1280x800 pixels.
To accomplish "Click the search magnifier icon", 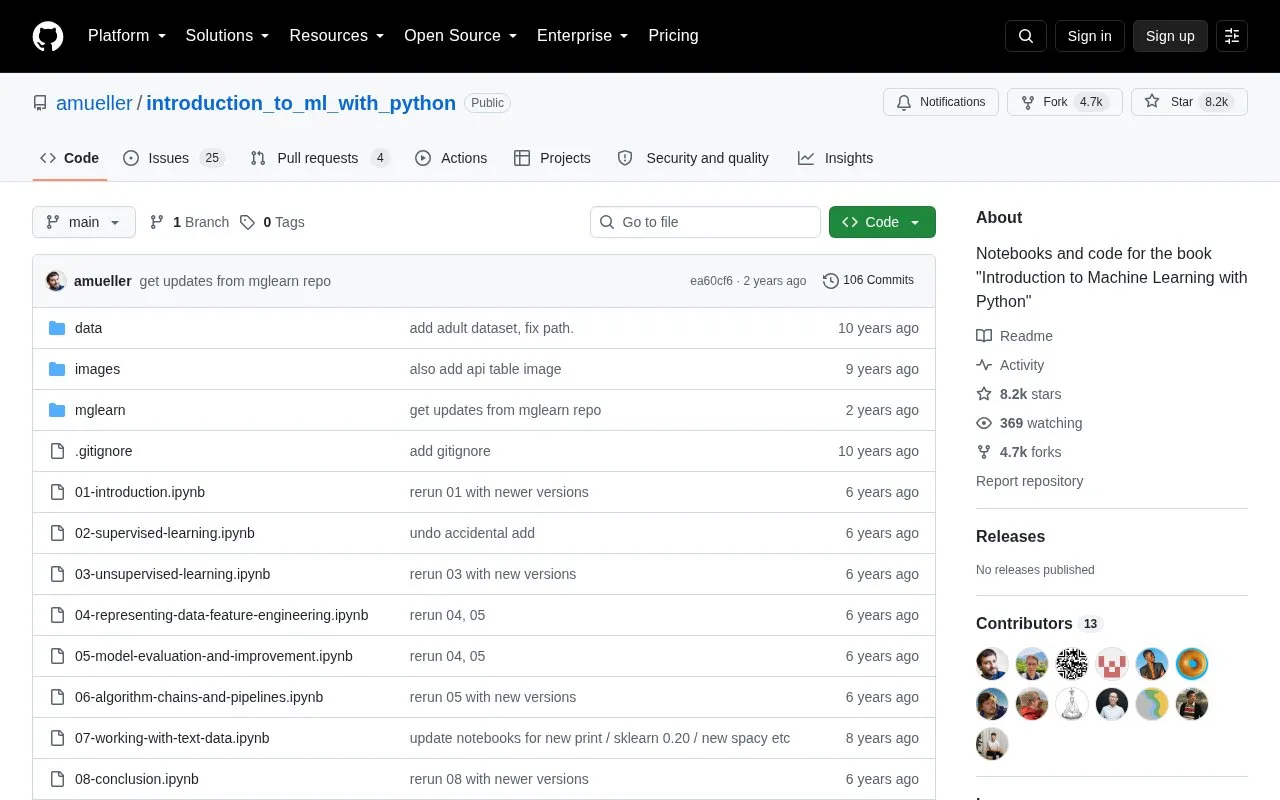I will coord(1026,36).
